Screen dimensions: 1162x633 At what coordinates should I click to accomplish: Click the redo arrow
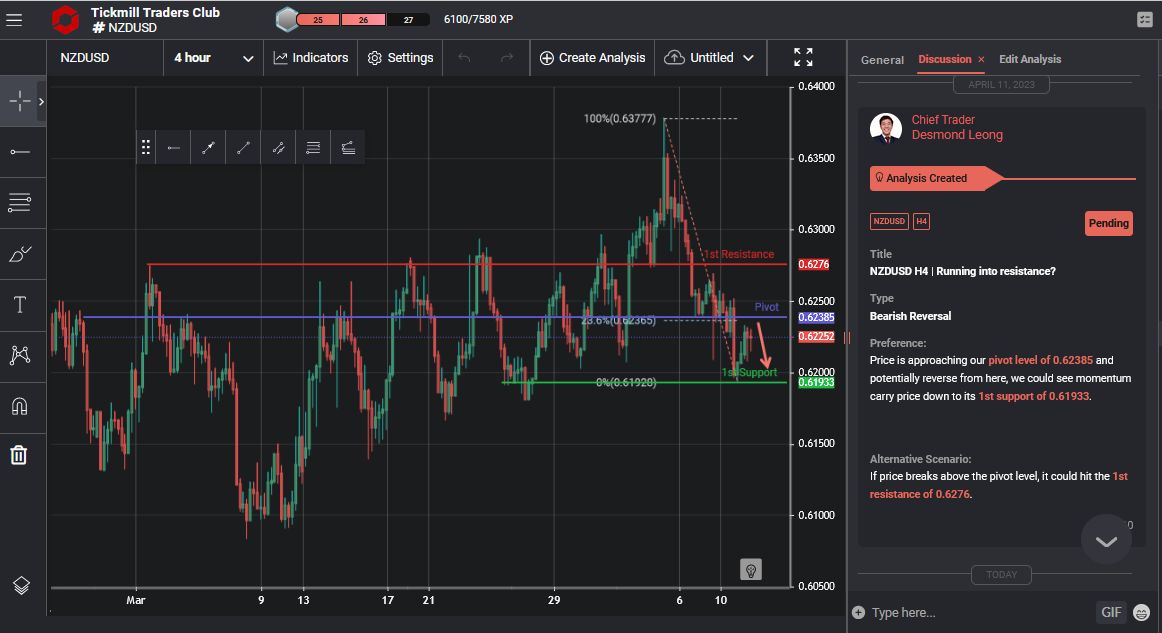point(507,58)
